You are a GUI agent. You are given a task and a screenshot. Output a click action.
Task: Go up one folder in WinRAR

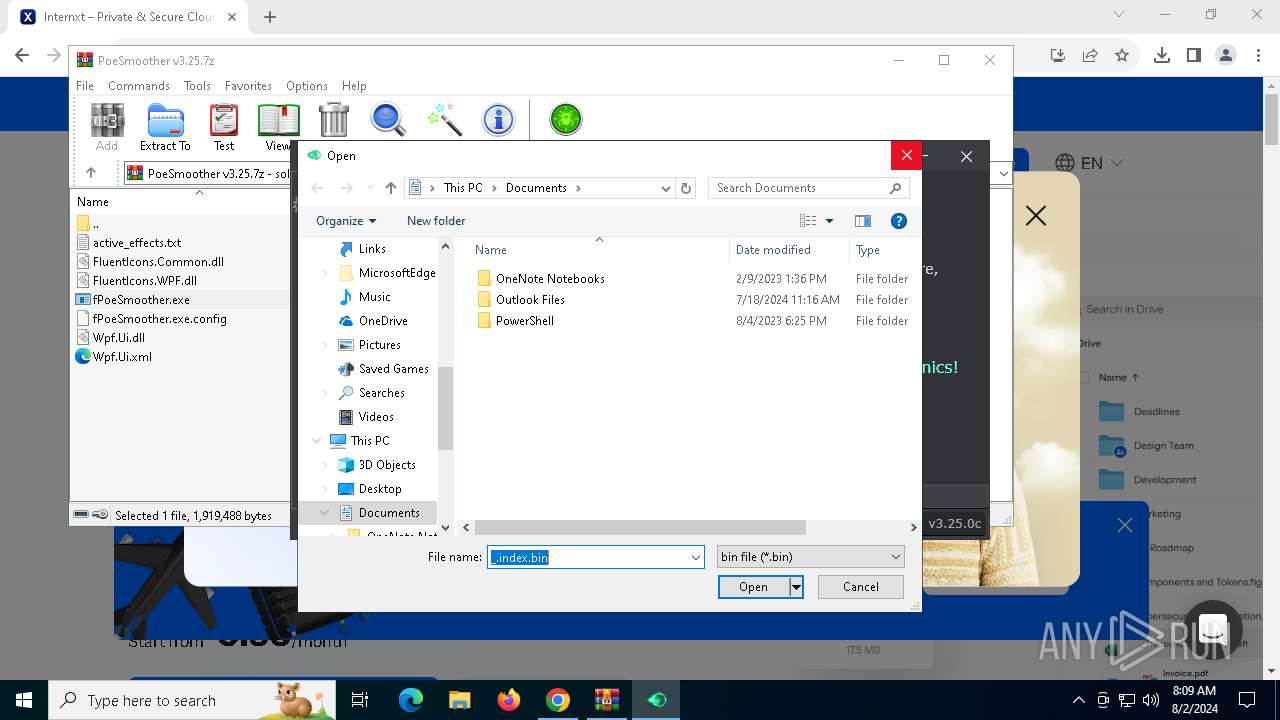(91, 173)
